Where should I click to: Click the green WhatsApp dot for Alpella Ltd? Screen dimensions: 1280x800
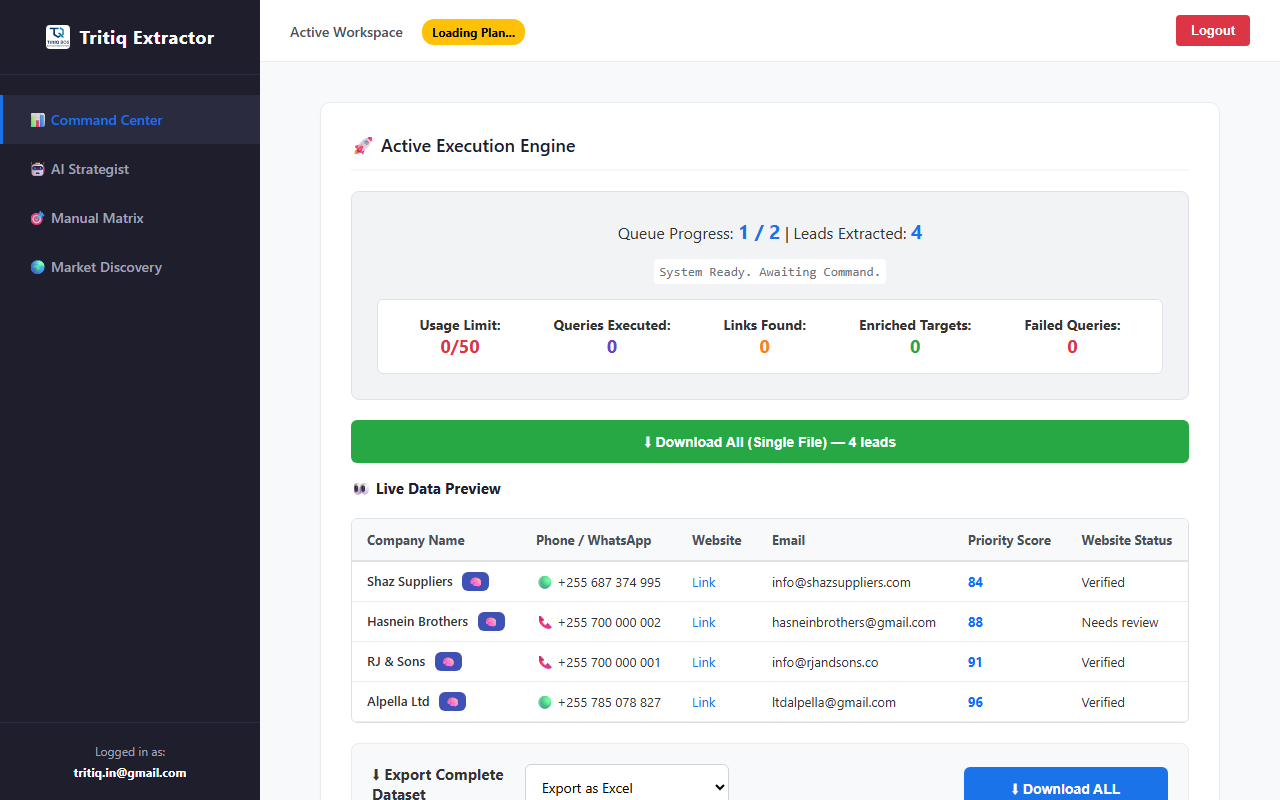(x=545, y=702)
